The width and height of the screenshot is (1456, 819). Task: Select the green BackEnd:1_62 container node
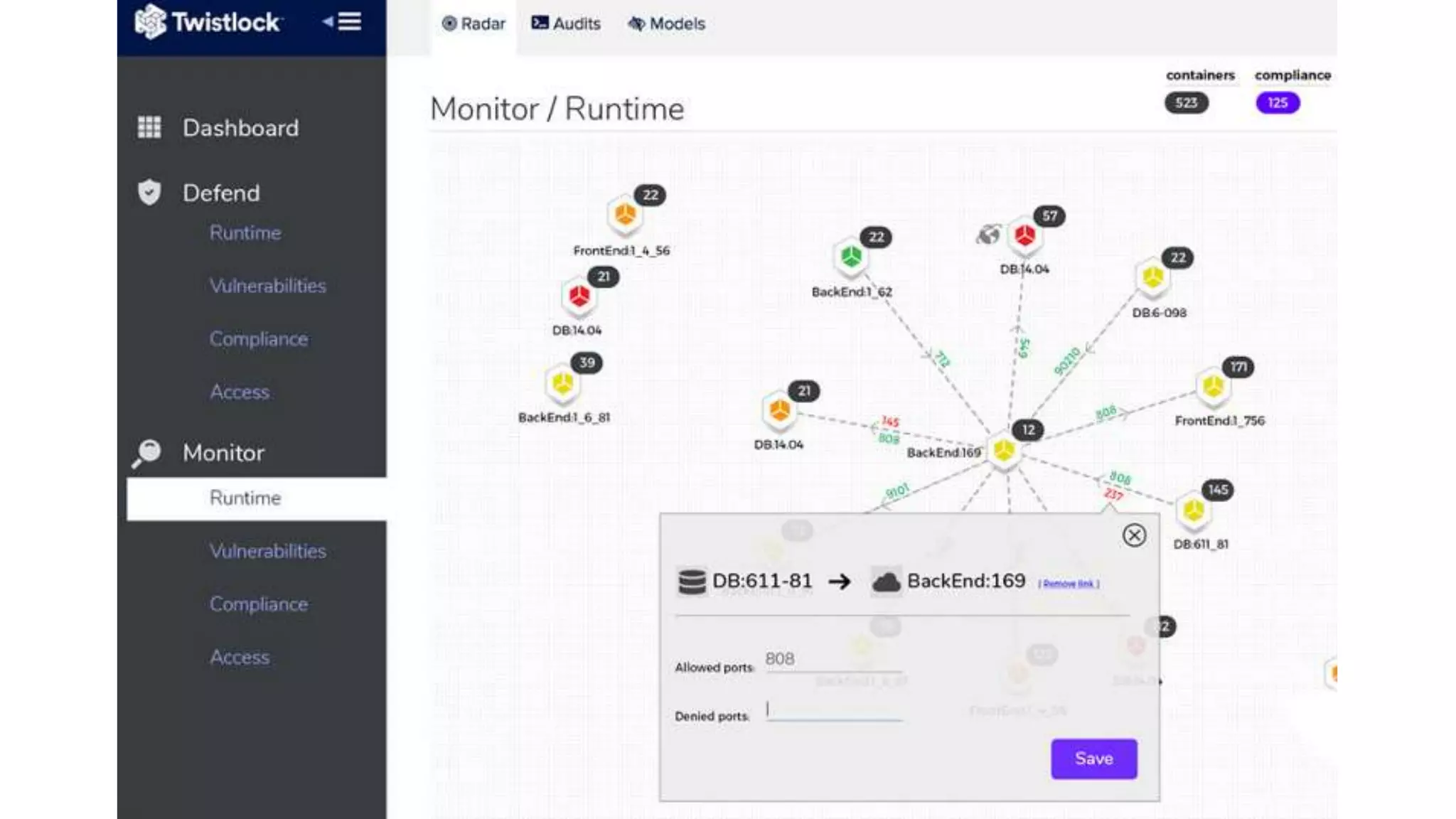pos(851,257)
